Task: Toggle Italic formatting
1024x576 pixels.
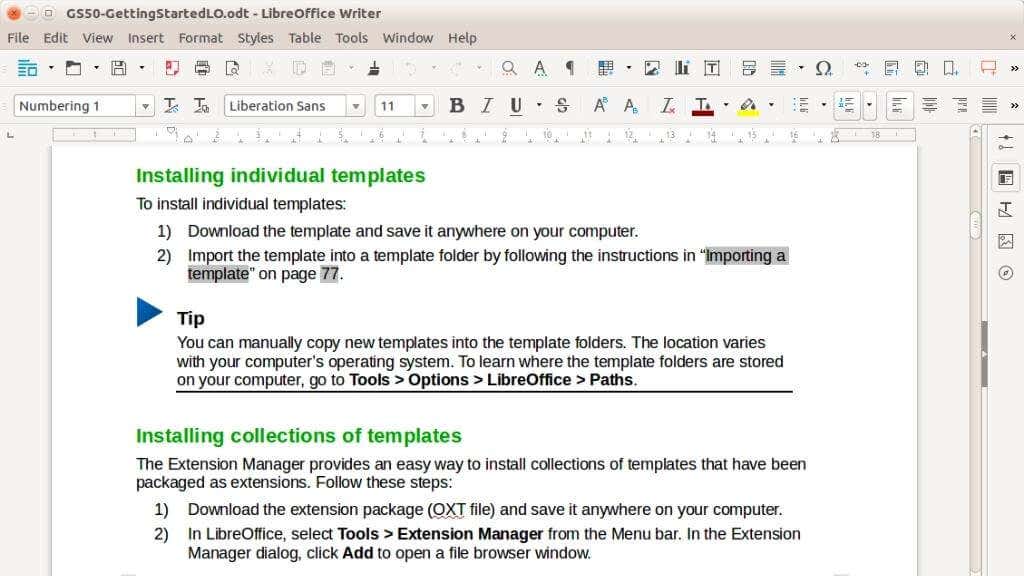Action: coord(487,106)
